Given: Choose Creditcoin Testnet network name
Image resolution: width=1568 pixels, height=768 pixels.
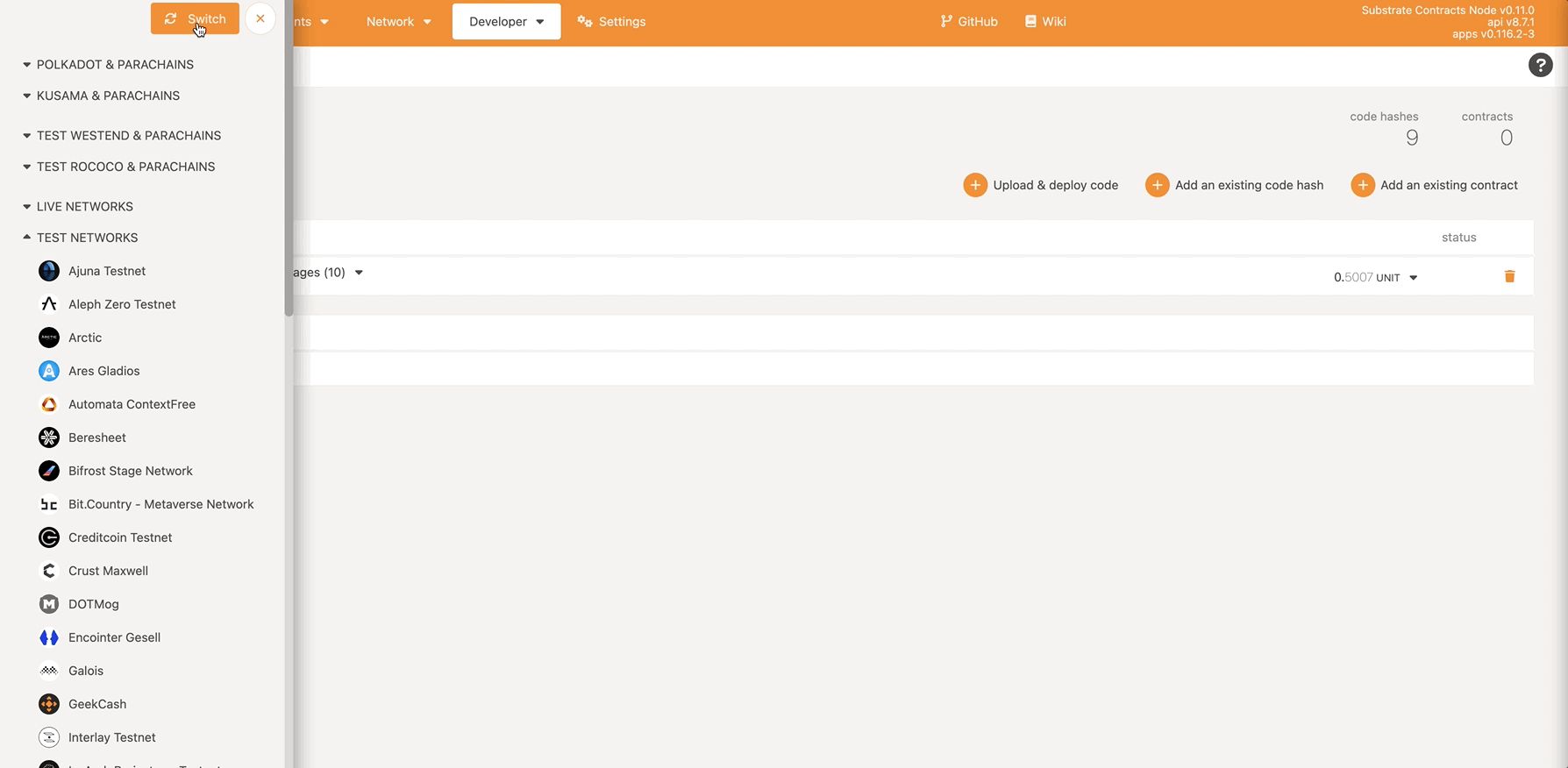Looking at the screenshot, I should click(120, 537).
